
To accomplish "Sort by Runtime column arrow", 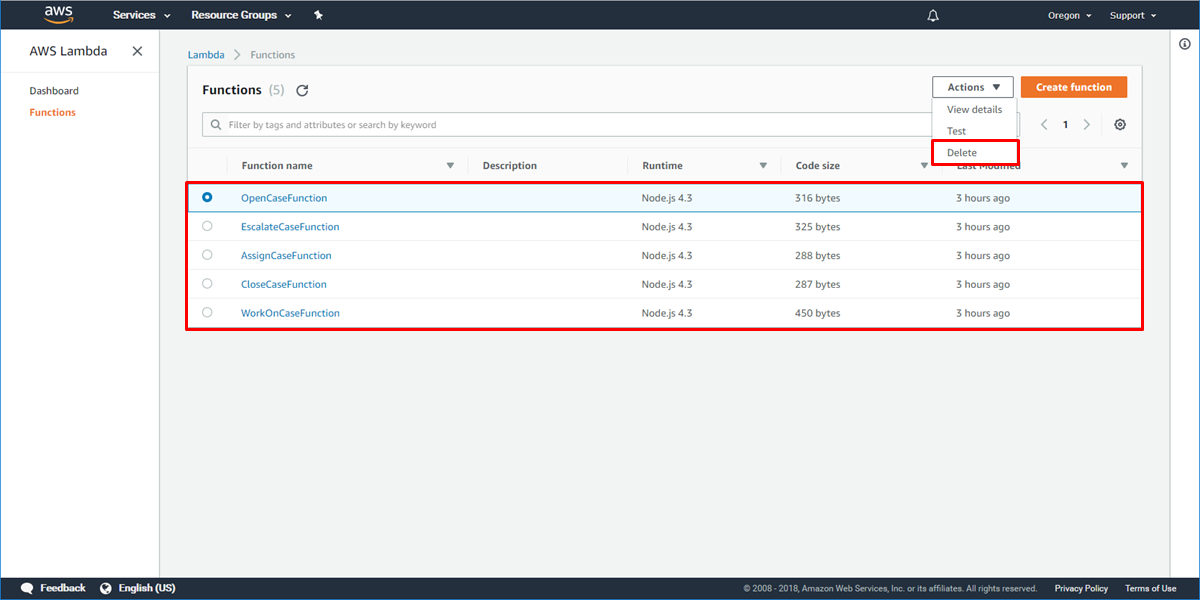I will click(x=763, y=166).
